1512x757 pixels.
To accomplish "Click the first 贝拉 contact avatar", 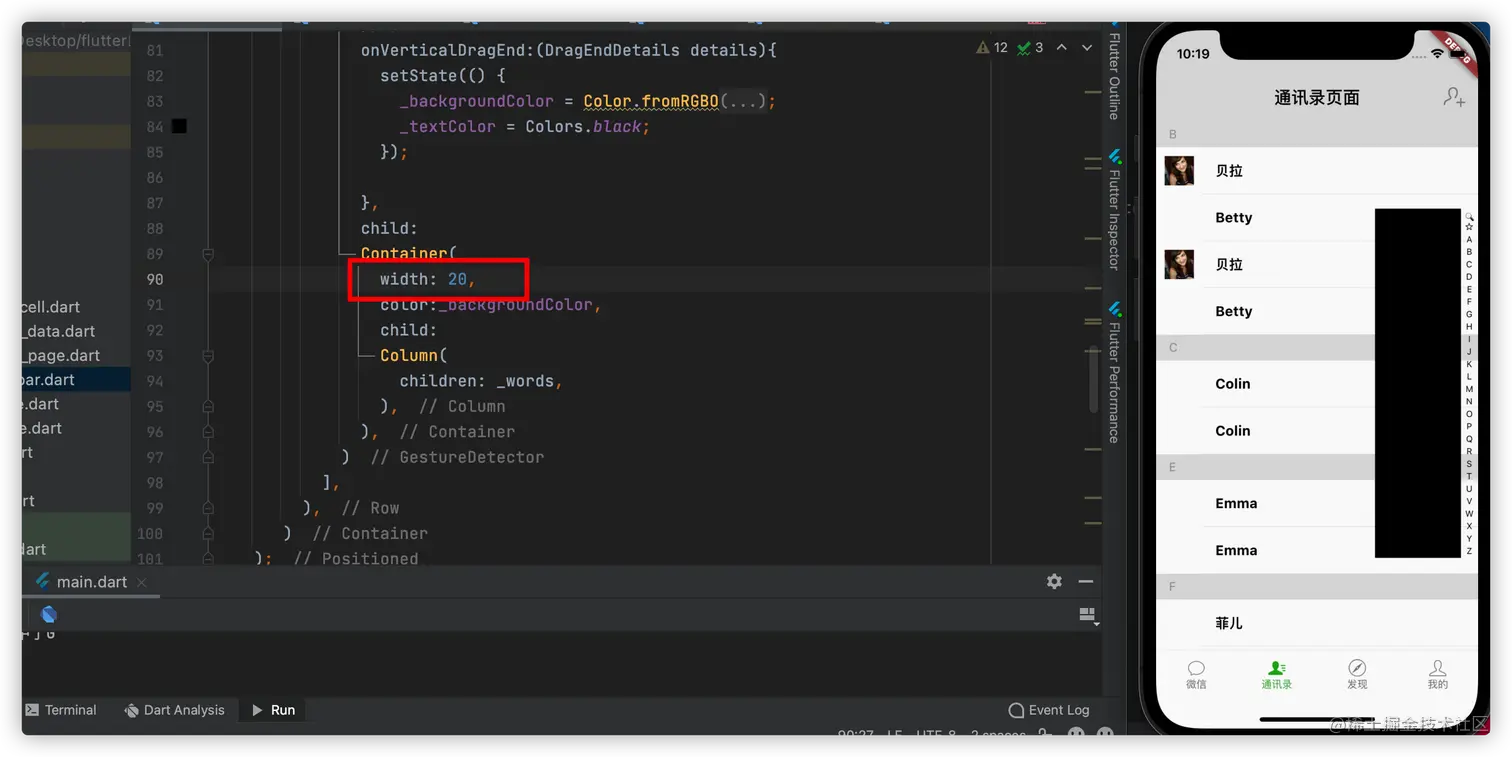I will 1179,170.
